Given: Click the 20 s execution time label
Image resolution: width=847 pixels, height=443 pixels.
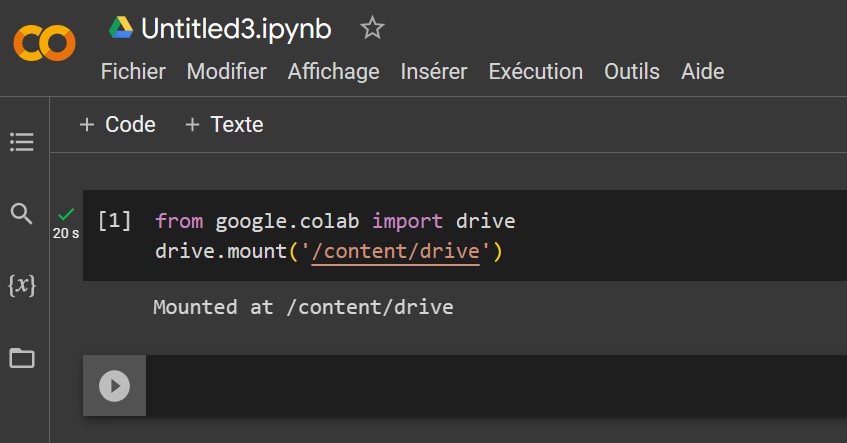Looking at the screenshot, I should point(66,233).
